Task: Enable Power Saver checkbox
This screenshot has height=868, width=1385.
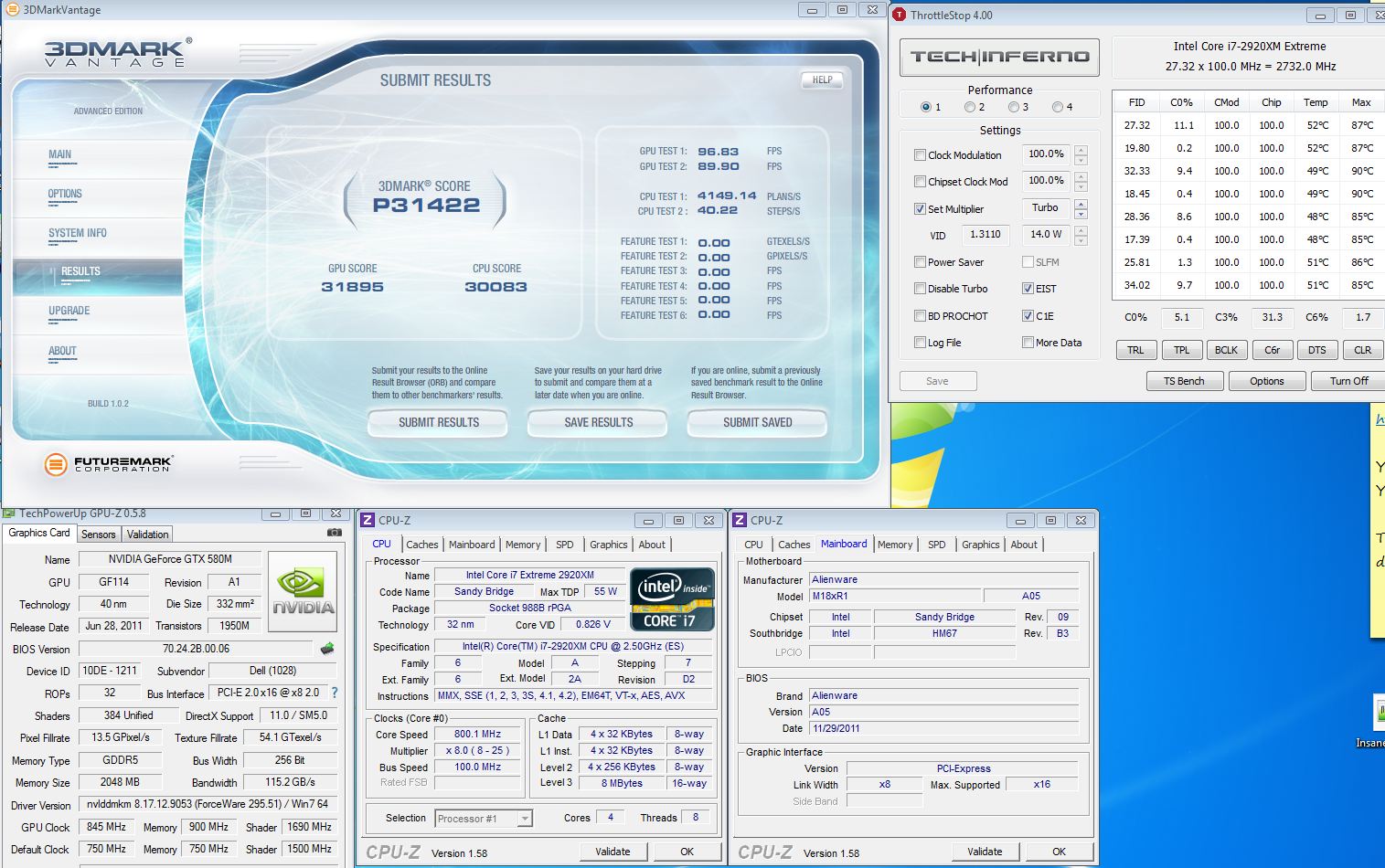Action: pos(920,262)
